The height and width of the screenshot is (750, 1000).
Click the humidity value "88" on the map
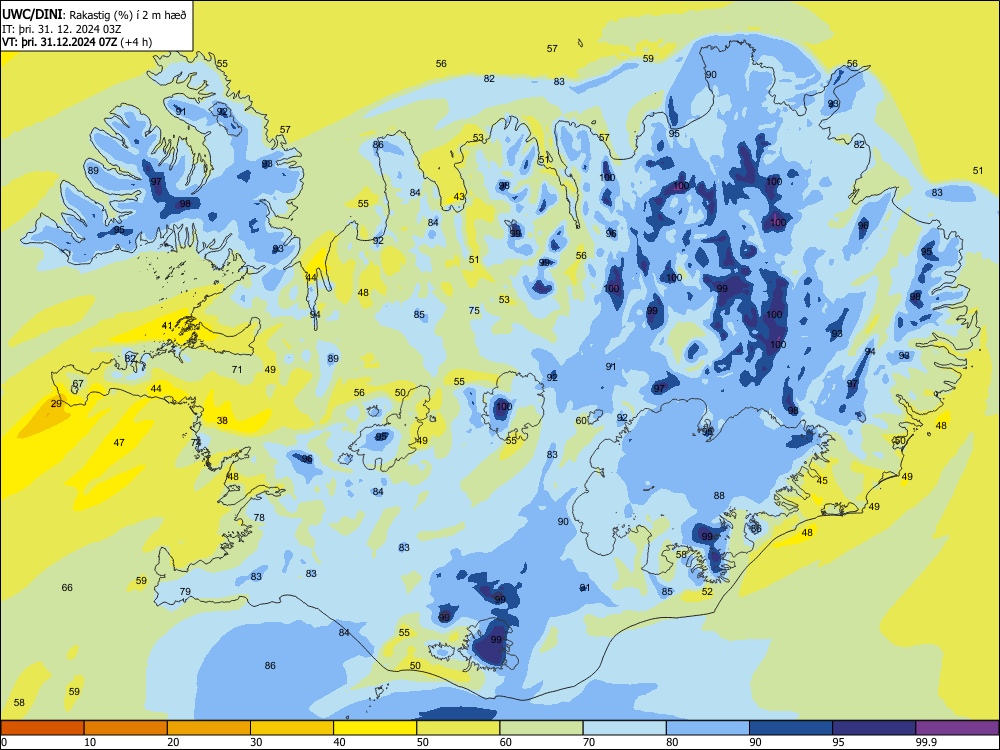(719, 495)
